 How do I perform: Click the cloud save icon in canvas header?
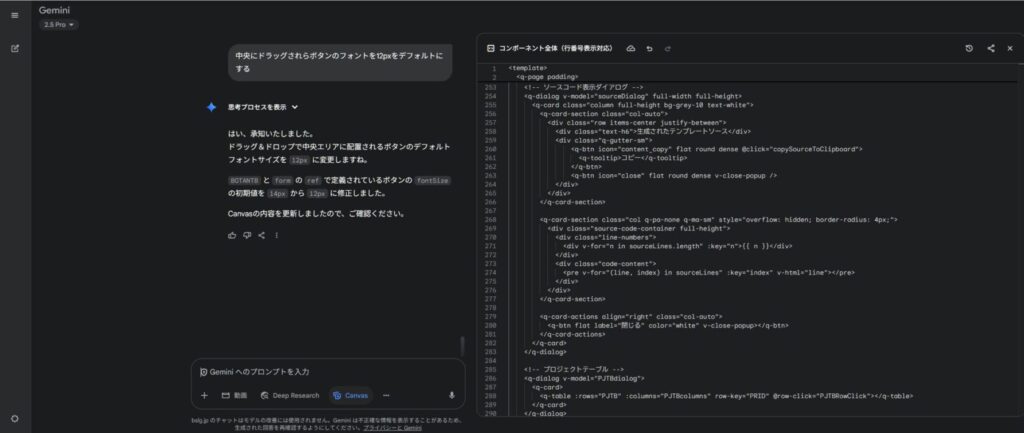[x=630, y=48]
